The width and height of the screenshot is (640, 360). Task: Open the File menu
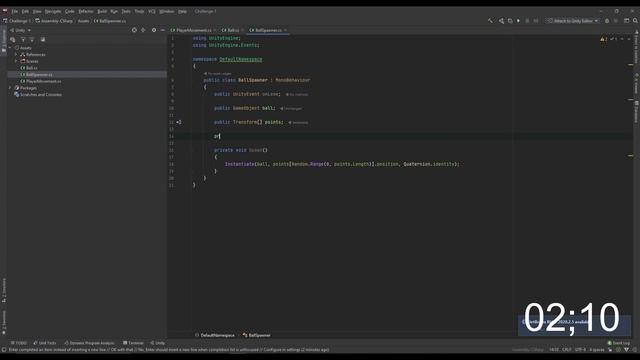[x=15, y=11]
